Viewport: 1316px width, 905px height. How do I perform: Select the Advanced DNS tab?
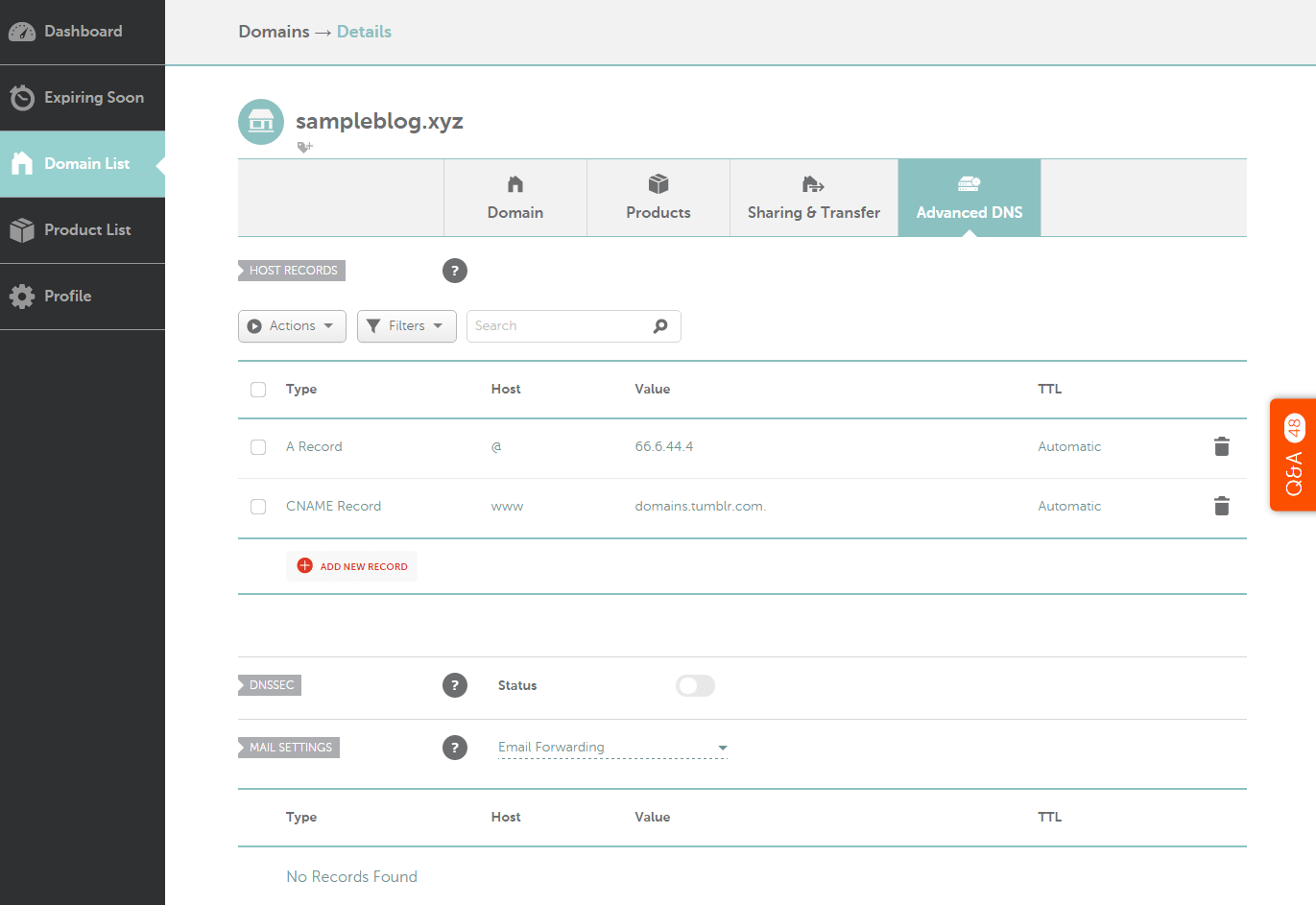tap(969, 198)
